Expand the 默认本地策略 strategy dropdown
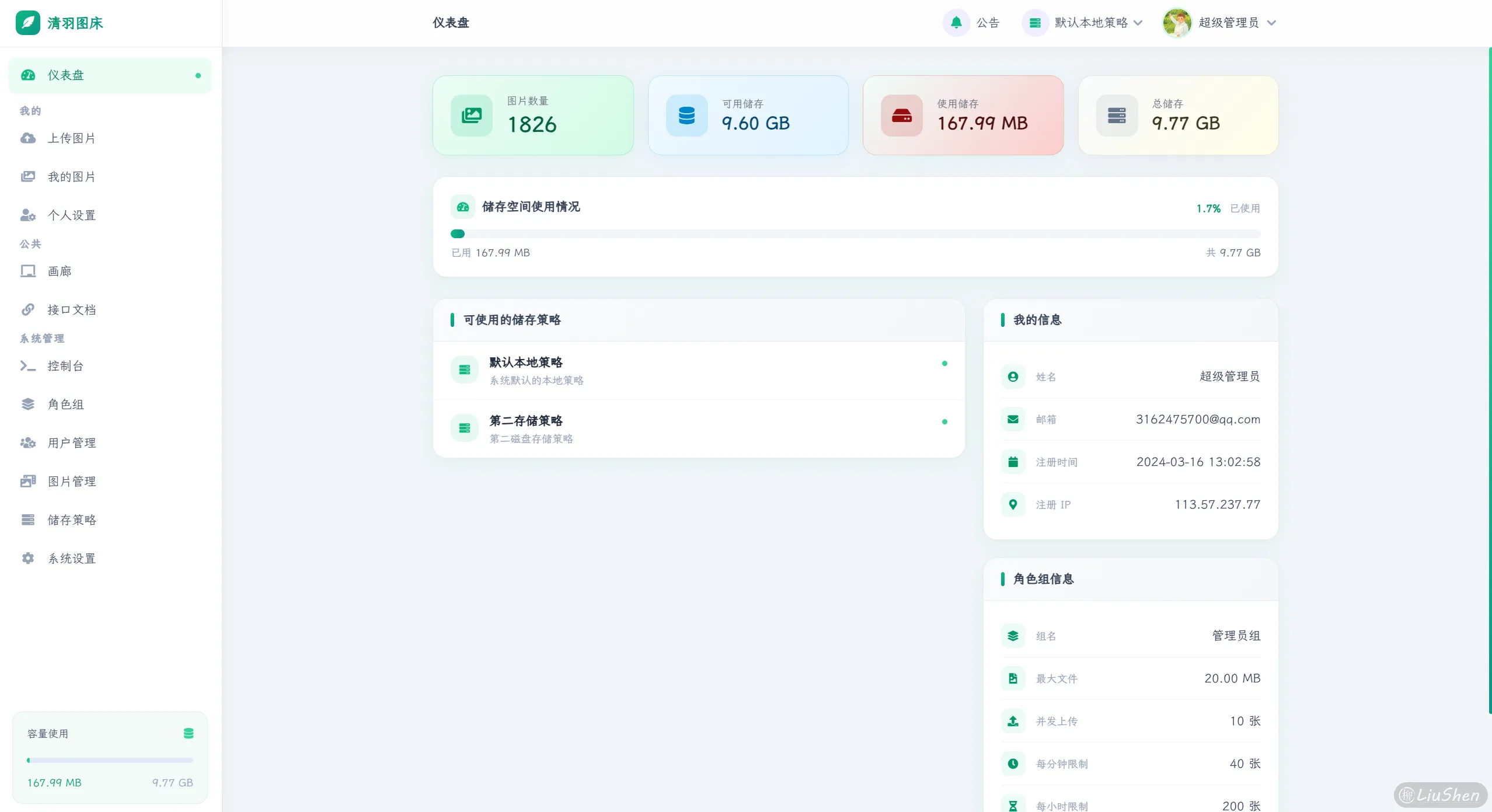Viewport: 1492px width, 812px height. (1090, 23)
